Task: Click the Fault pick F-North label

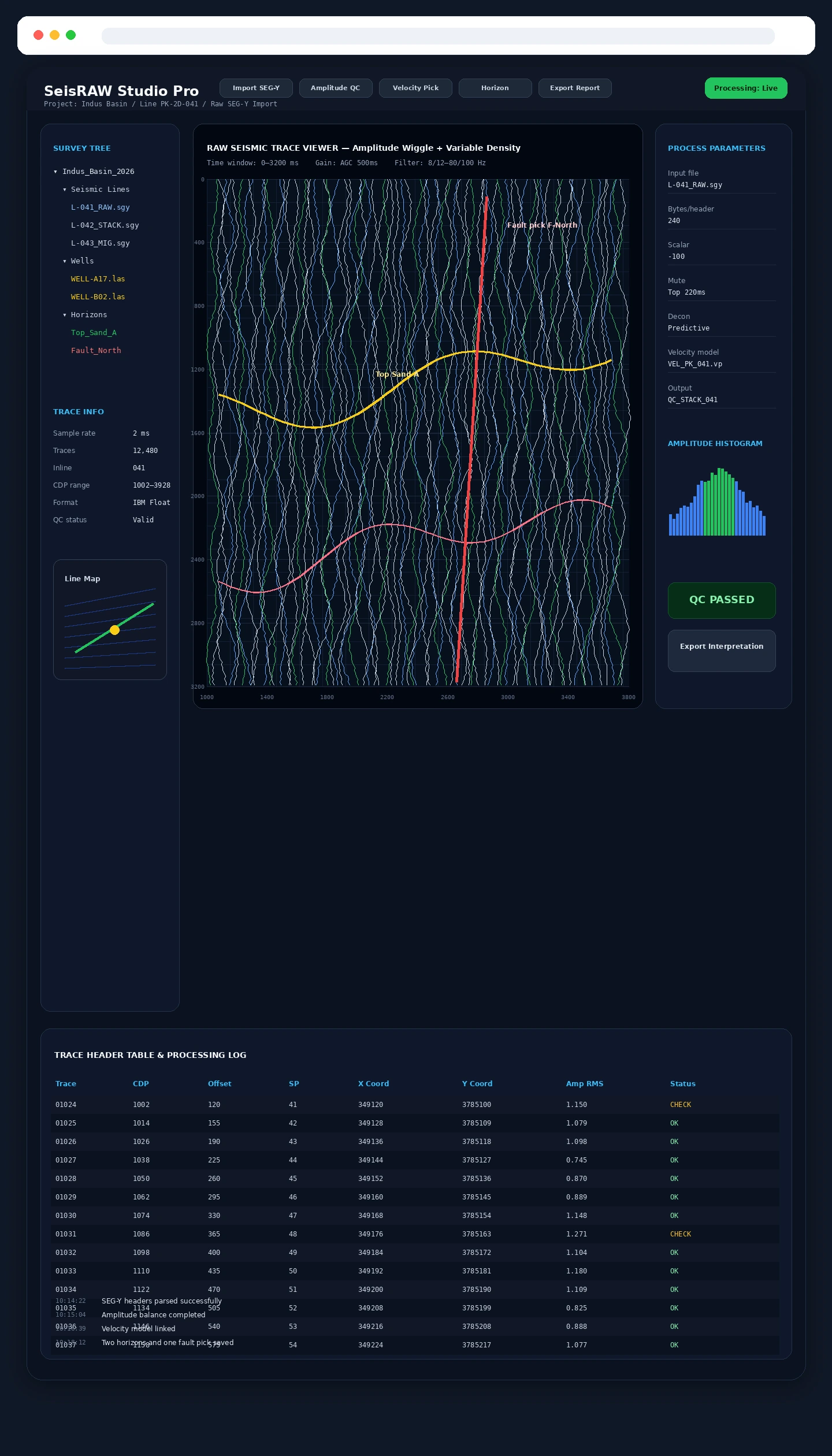Action: coord(542,225)
